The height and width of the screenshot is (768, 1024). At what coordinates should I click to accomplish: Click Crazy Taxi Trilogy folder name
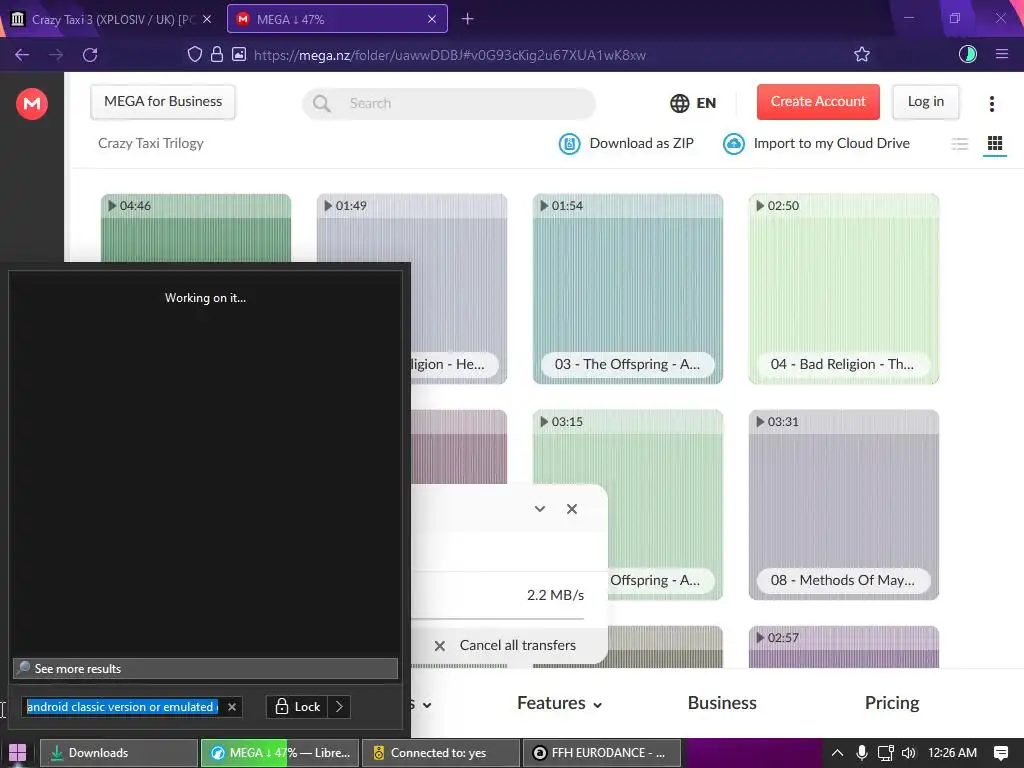point(151,143)
